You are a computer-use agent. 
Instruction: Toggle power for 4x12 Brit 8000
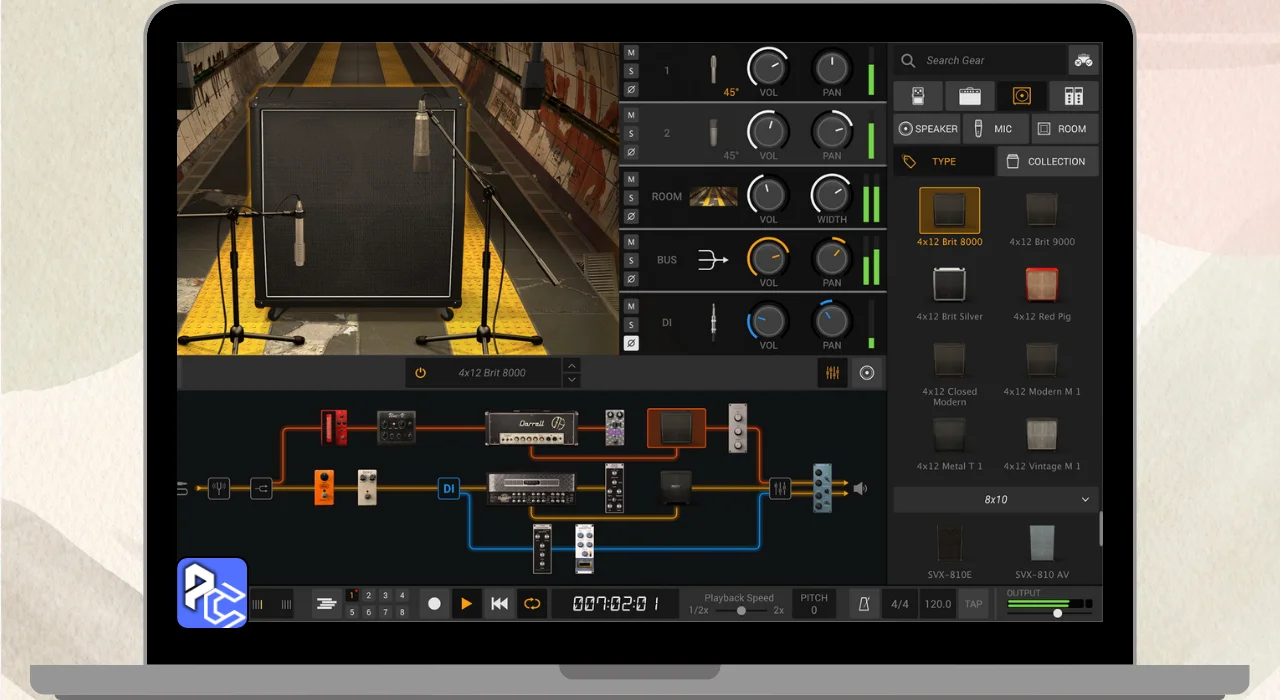point(420,373)
